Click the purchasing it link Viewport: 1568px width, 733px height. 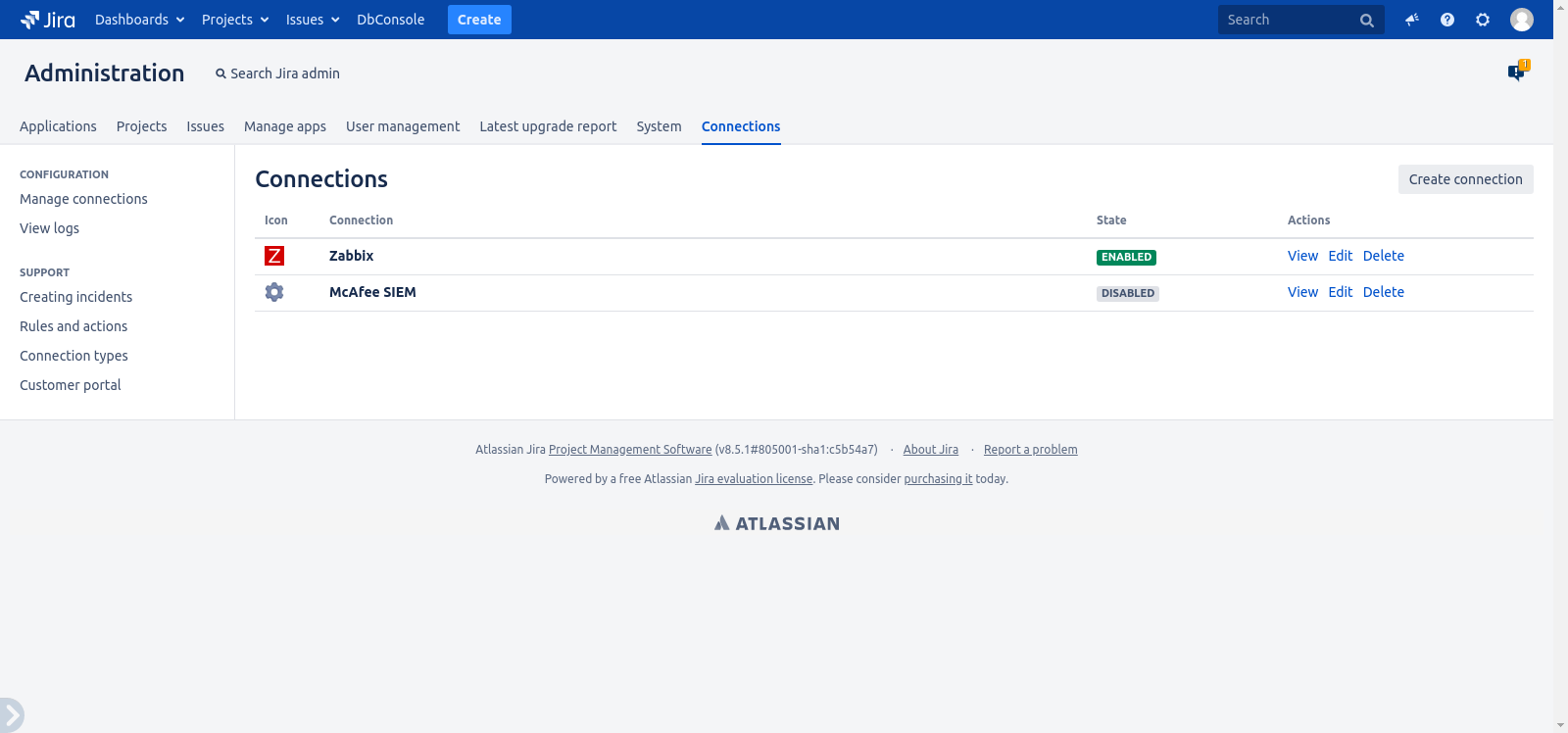pos(938,479)
